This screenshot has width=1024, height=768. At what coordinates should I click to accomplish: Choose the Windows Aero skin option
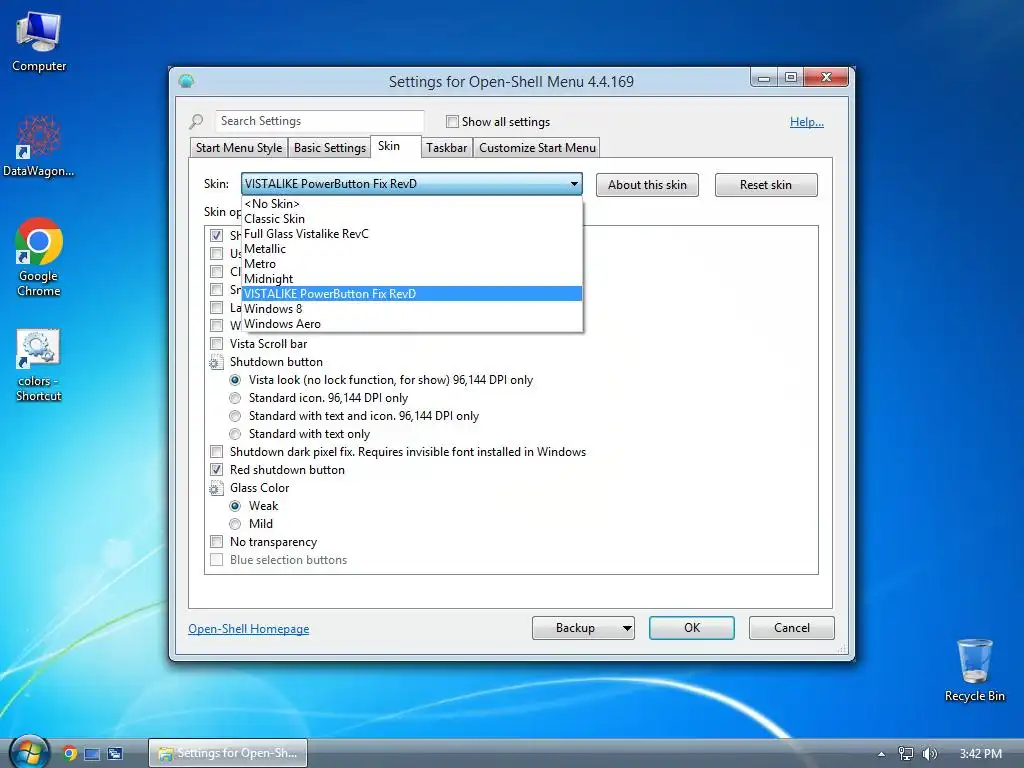coord(411,324)
